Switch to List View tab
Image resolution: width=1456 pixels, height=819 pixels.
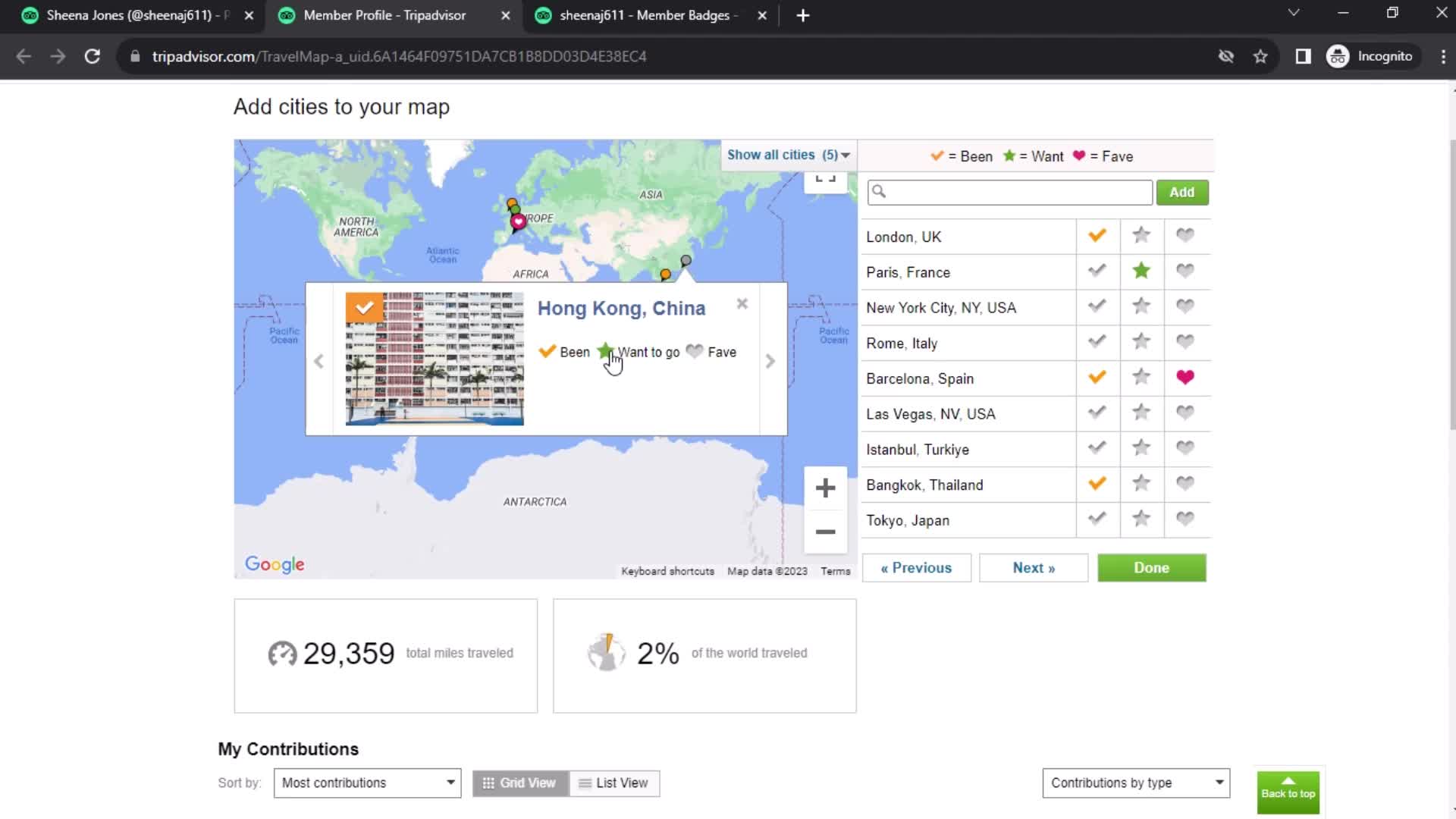(x=613, y=783)
